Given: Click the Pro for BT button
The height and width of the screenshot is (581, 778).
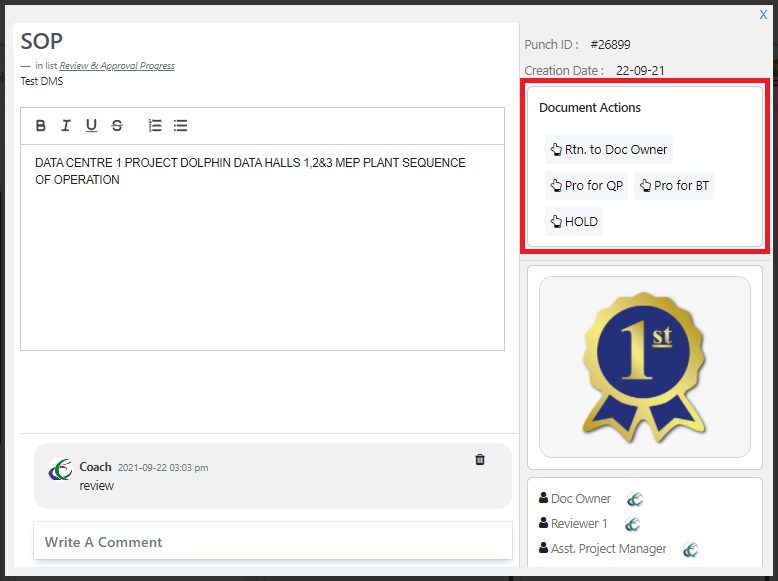Looking at the screenshot, I should pyautogui.click(x=674, y=186).
